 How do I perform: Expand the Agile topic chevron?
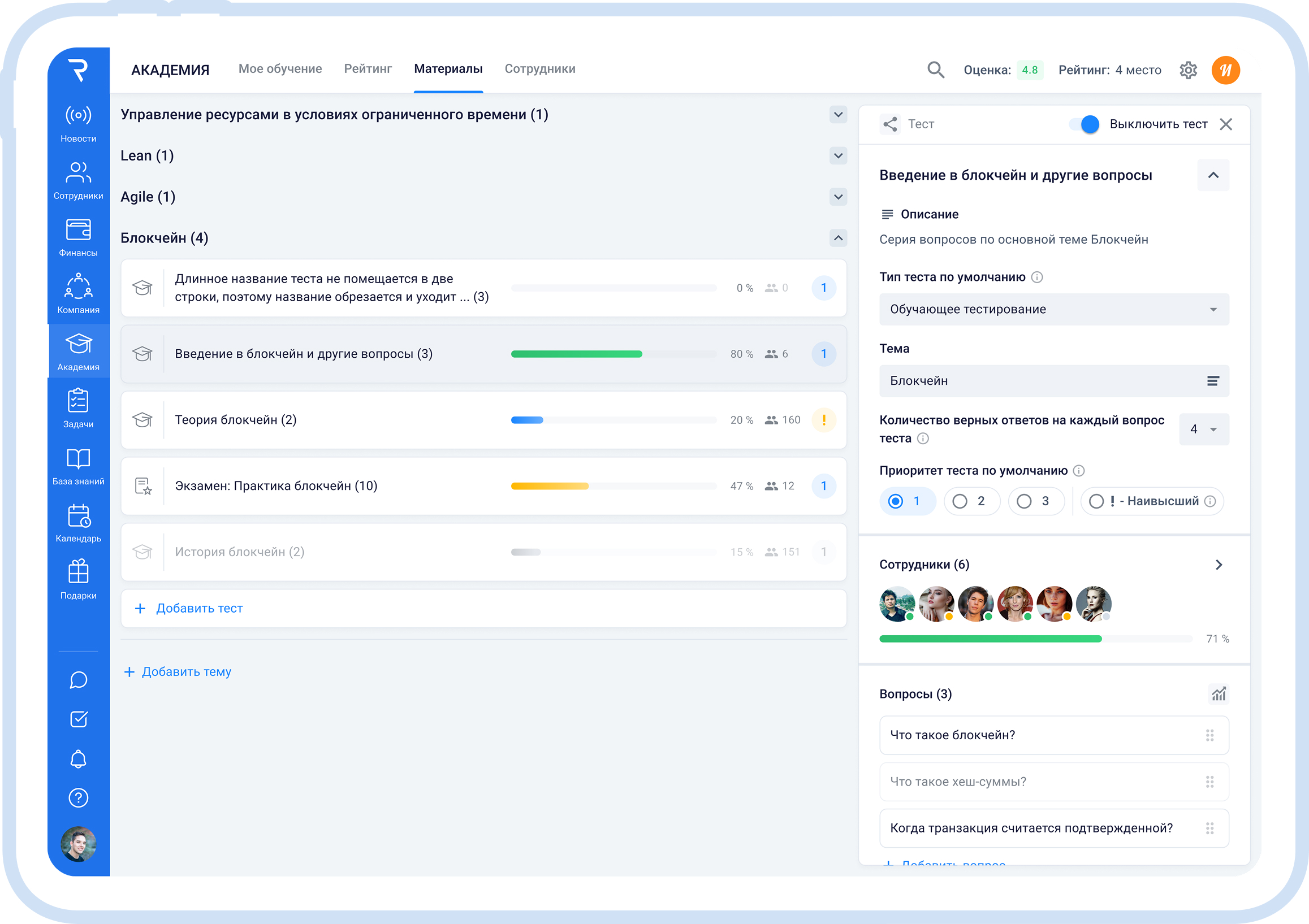pyautogui.click(x=838, y=197)
